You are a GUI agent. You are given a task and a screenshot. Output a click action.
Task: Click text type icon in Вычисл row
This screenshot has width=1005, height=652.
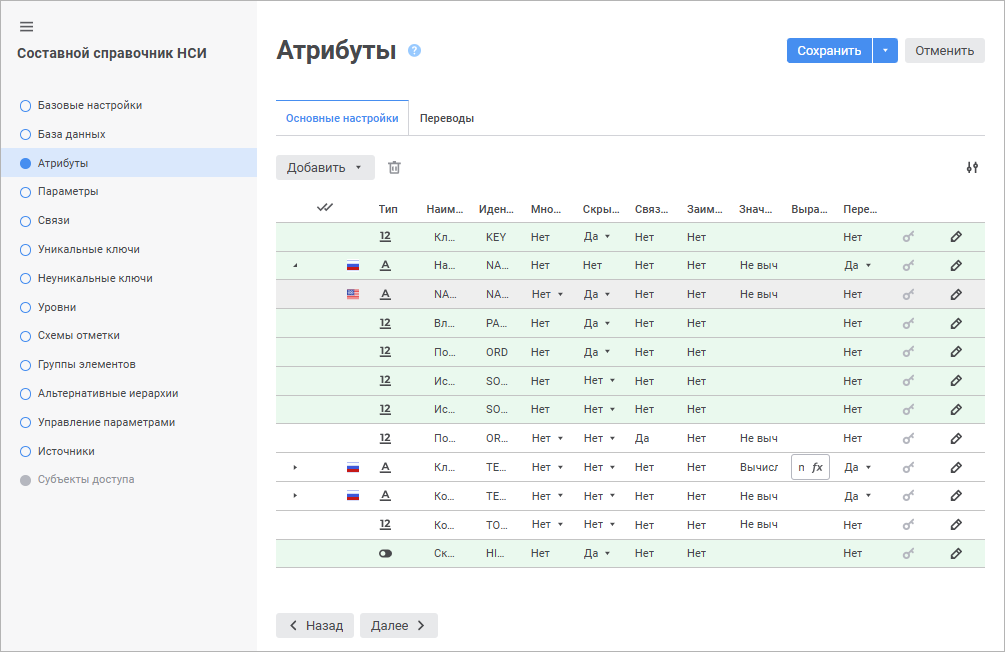click(385, 467)
